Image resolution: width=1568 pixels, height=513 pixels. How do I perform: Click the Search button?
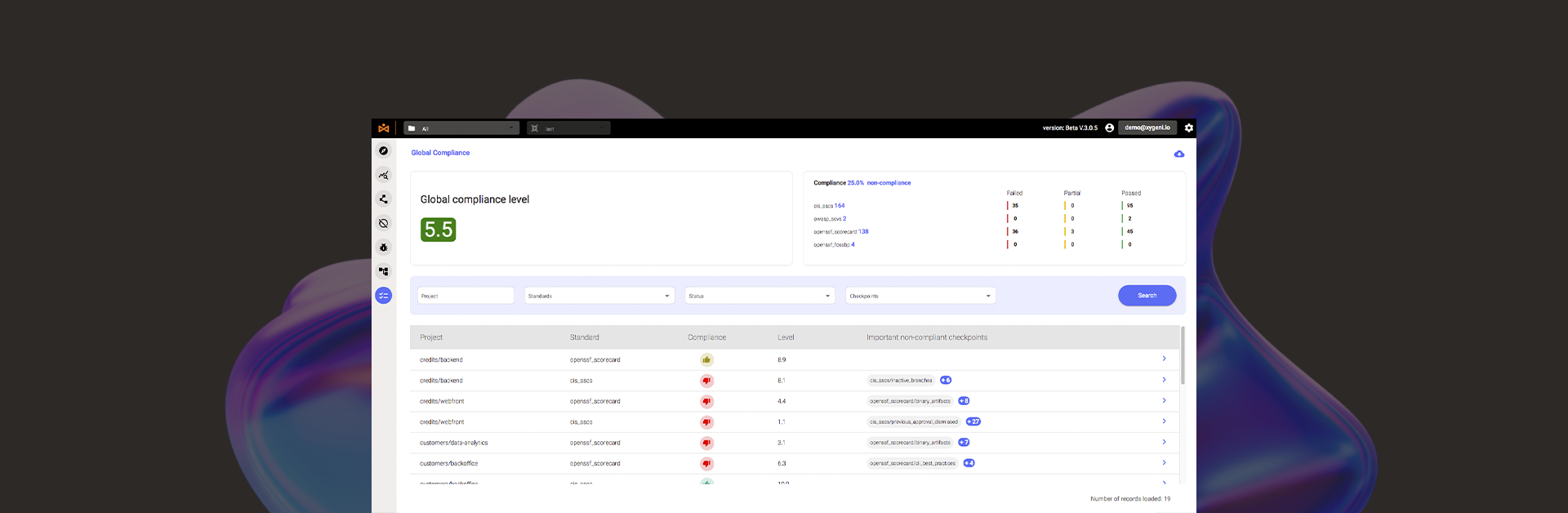pyautogui.click(x=1147, y=296)
